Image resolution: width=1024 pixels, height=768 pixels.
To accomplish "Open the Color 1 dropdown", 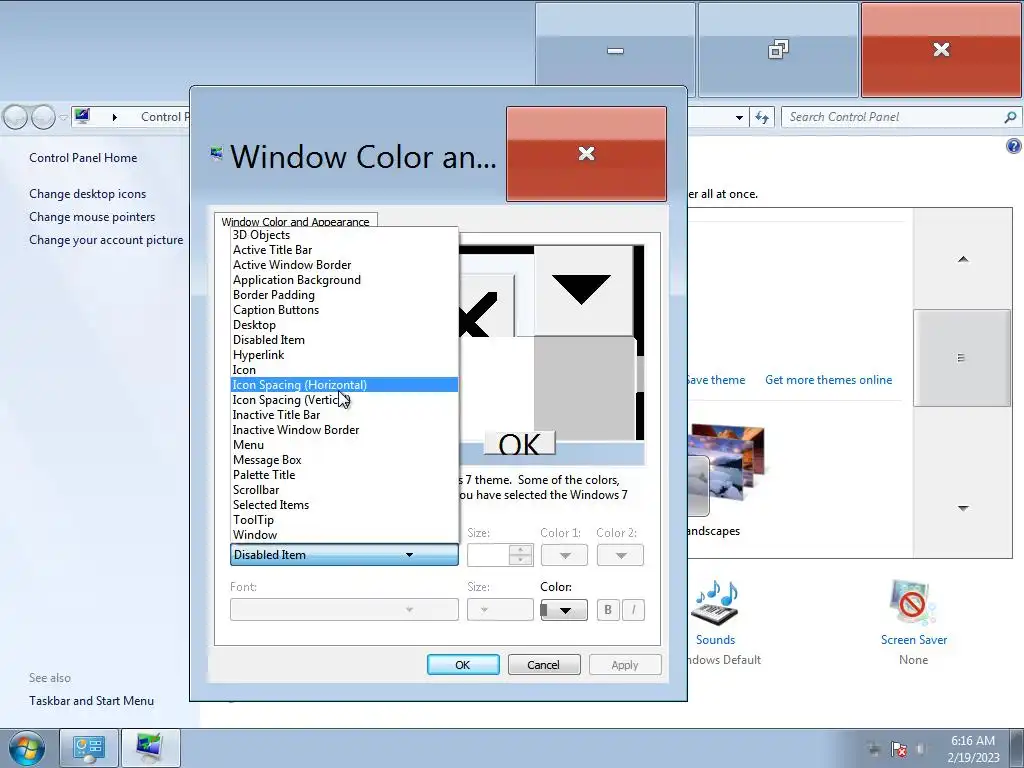I will click(x=564, y=555).
